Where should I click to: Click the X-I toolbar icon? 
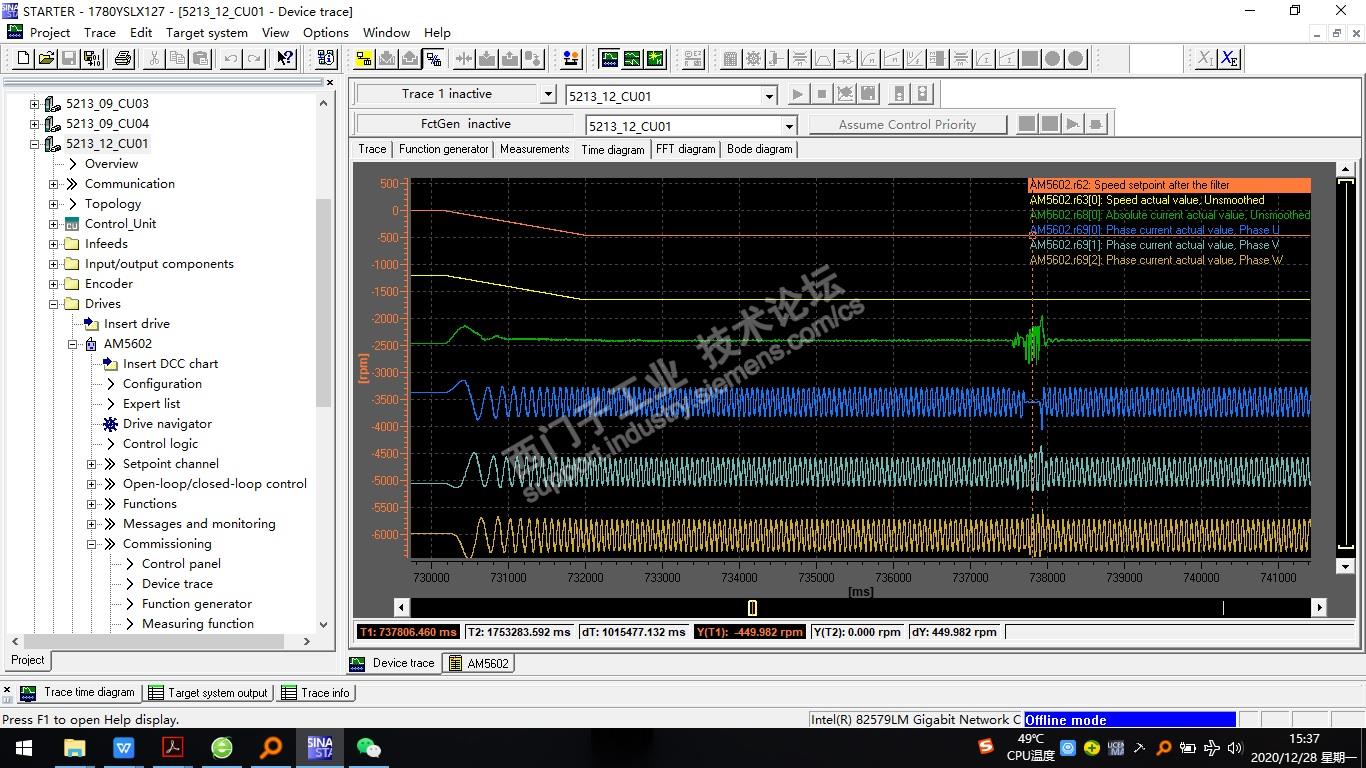(1205, 59)
